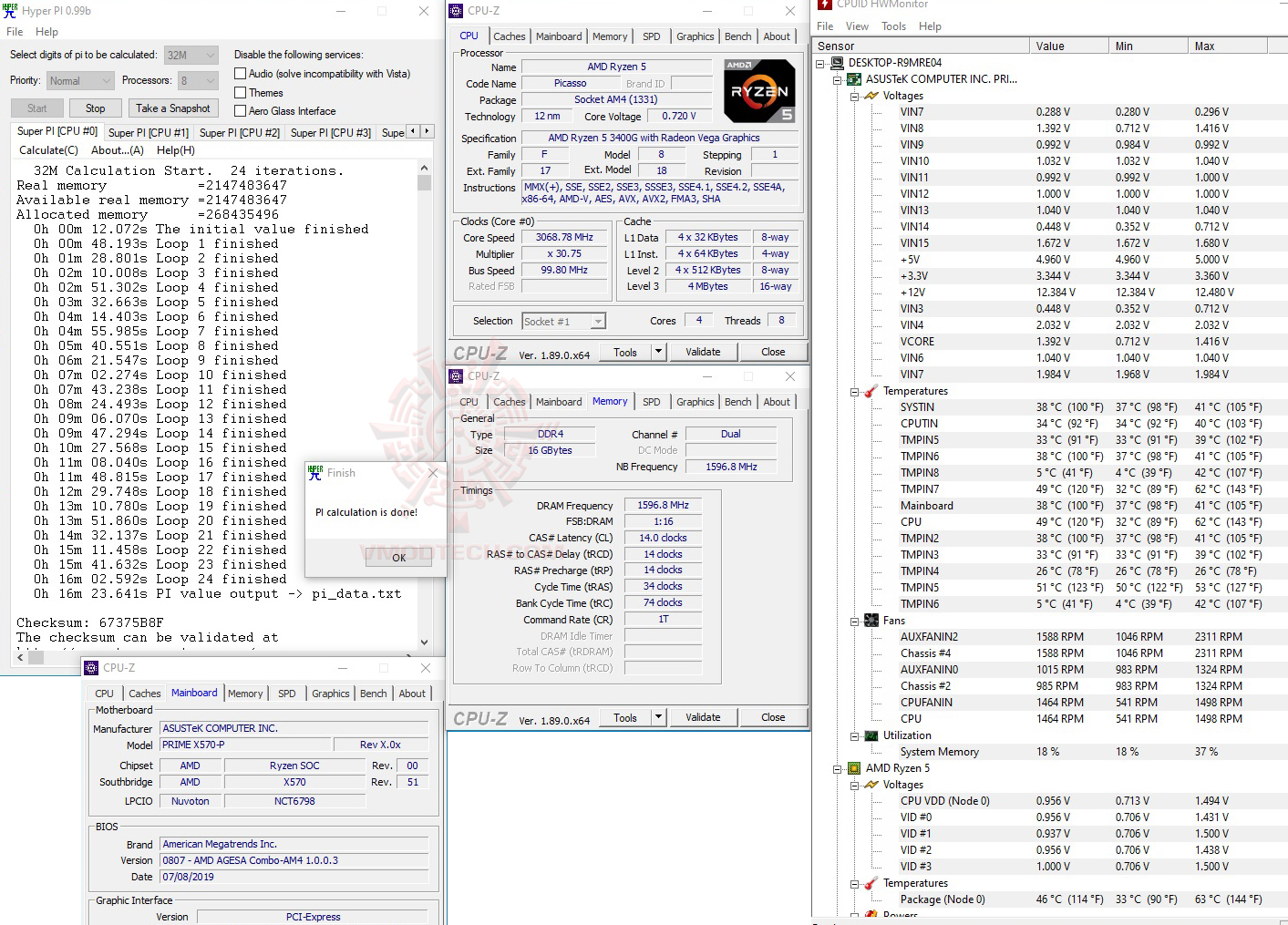
Task: Click the computer icon beside DESKTOP-R9MRE04
Action: [837, 63]
